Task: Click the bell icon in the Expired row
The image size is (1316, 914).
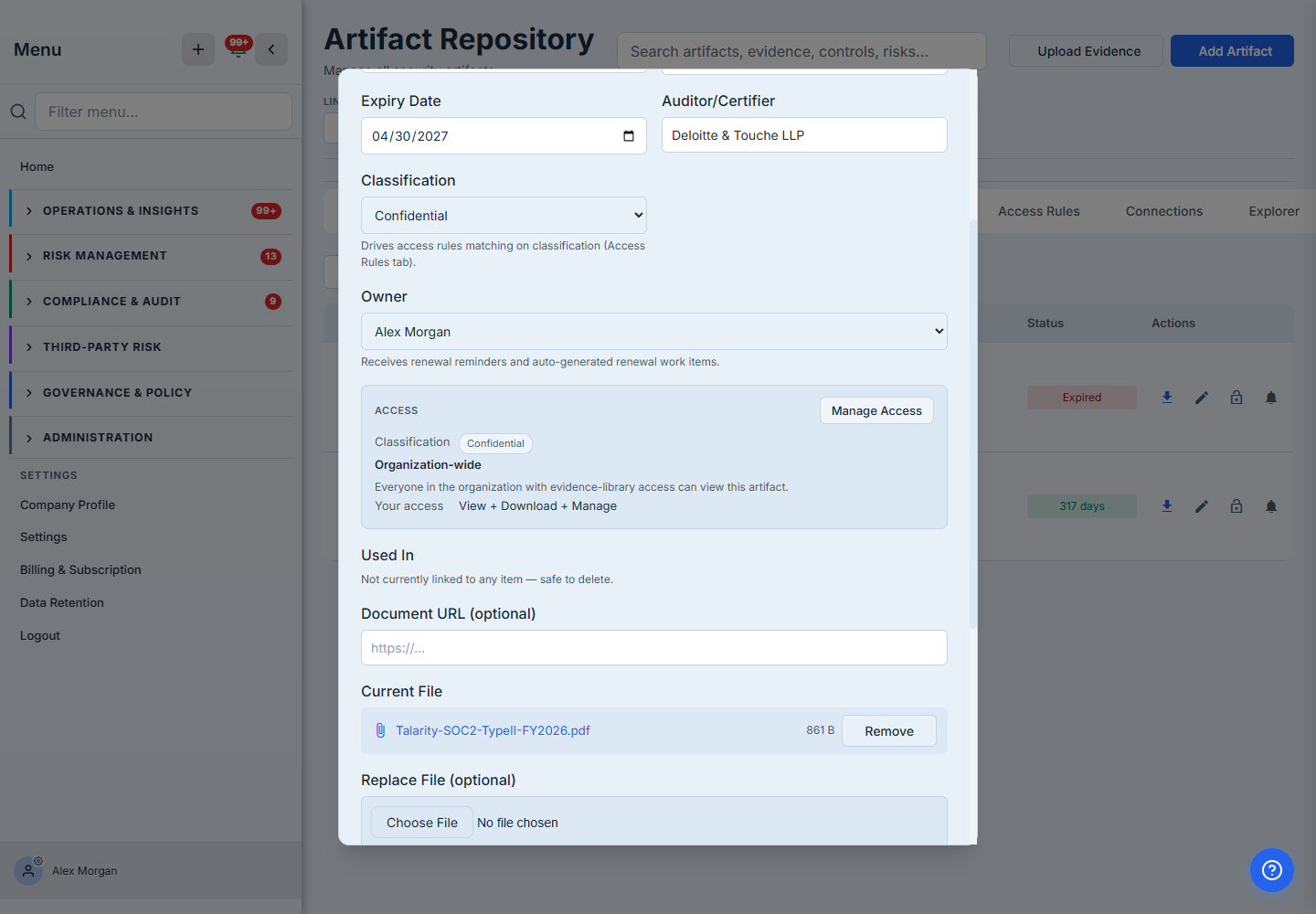Action: pyautogui.click(x=1271, y=398)
